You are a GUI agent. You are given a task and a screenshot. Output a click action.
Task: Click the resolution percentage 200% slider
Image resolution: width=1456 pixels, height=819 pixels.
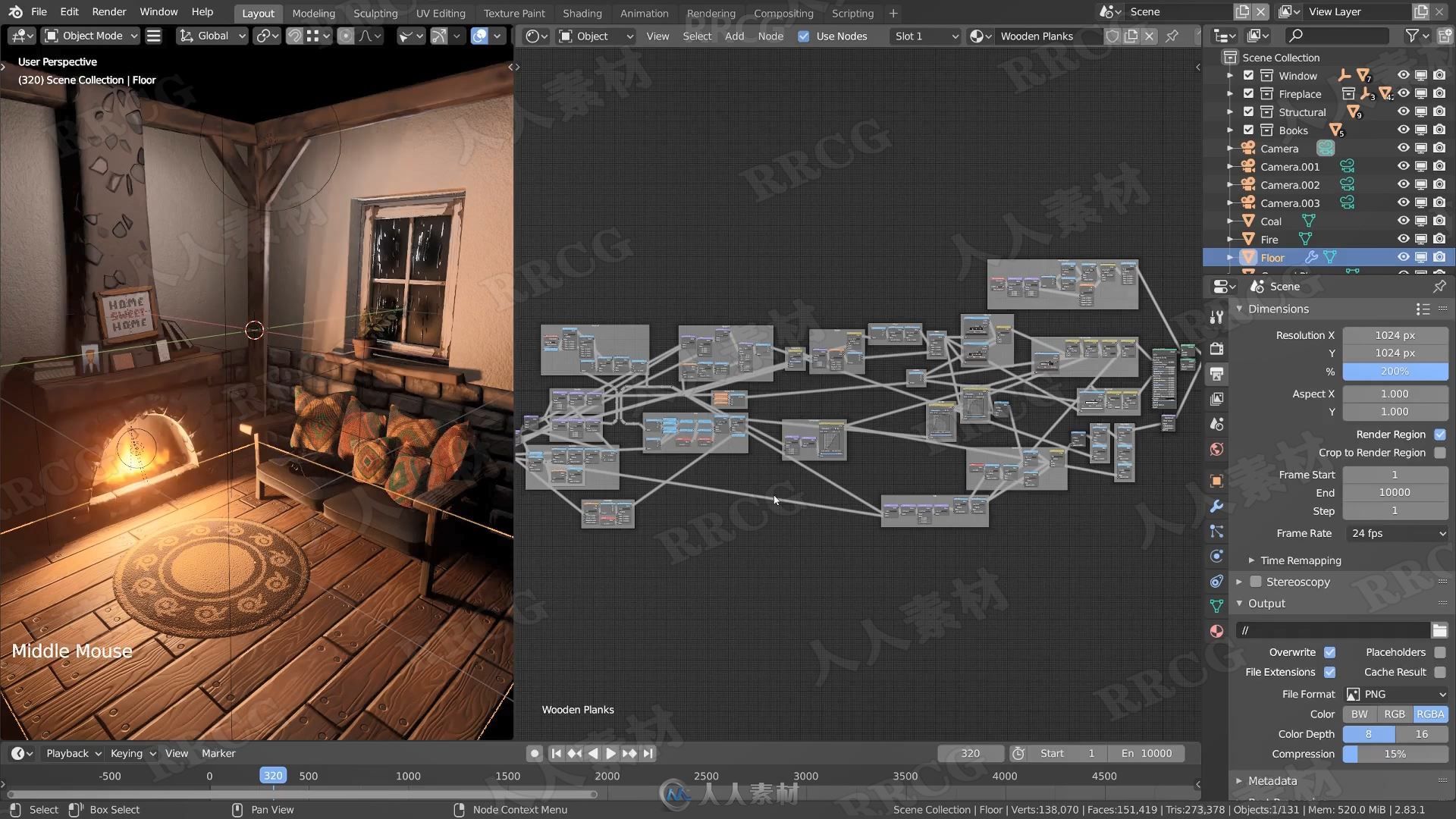(x=1395, y=372)
